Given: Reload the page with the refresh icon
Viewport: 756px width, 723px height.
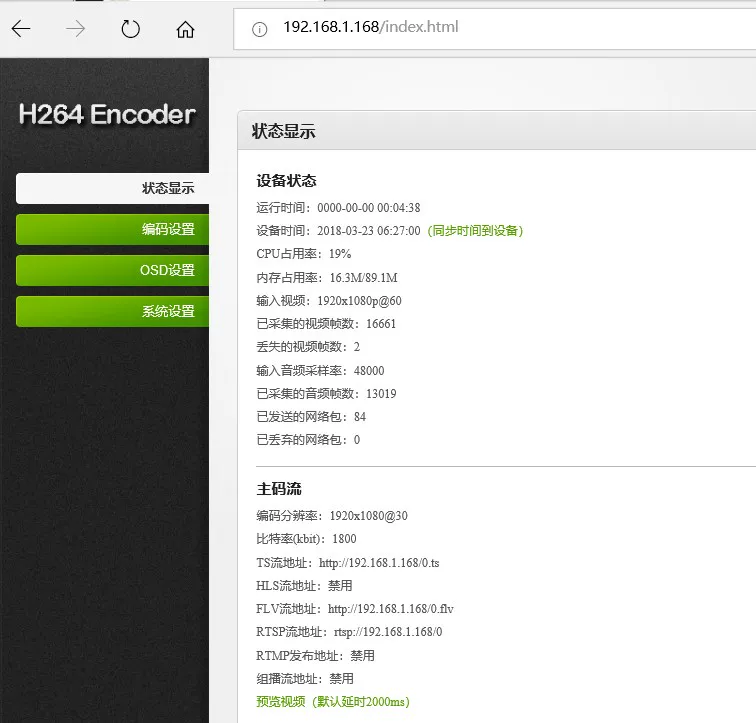Looking at the screenshot, I should pos(130,29).
